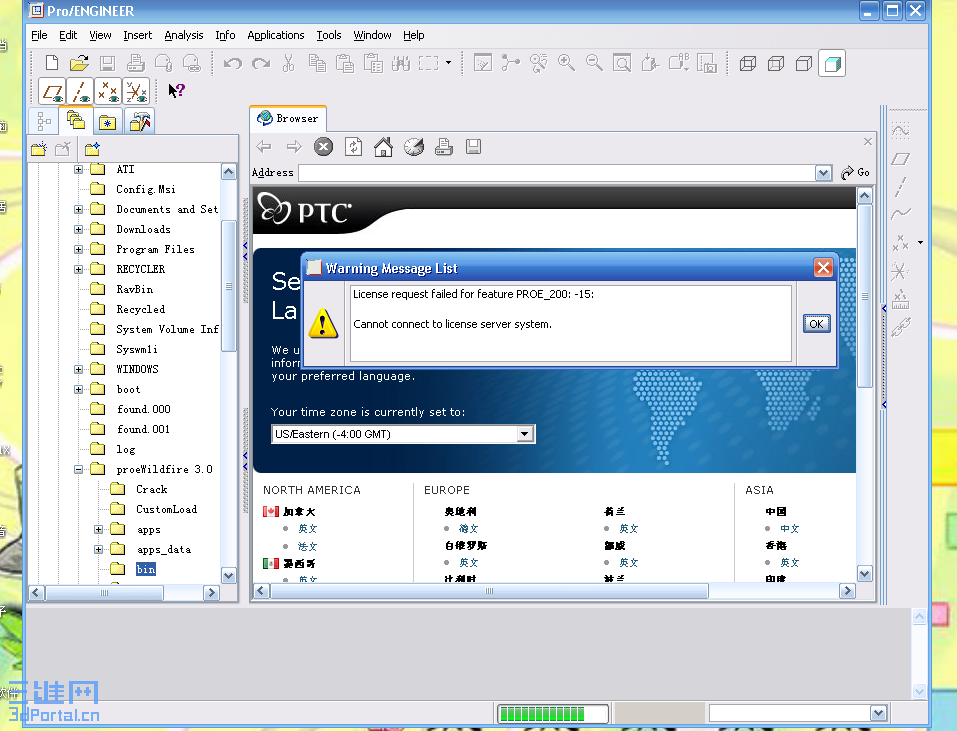Click the Redo arrow icon
The height and width of the screenshot is (731, 957).
[x=261, y=63]
